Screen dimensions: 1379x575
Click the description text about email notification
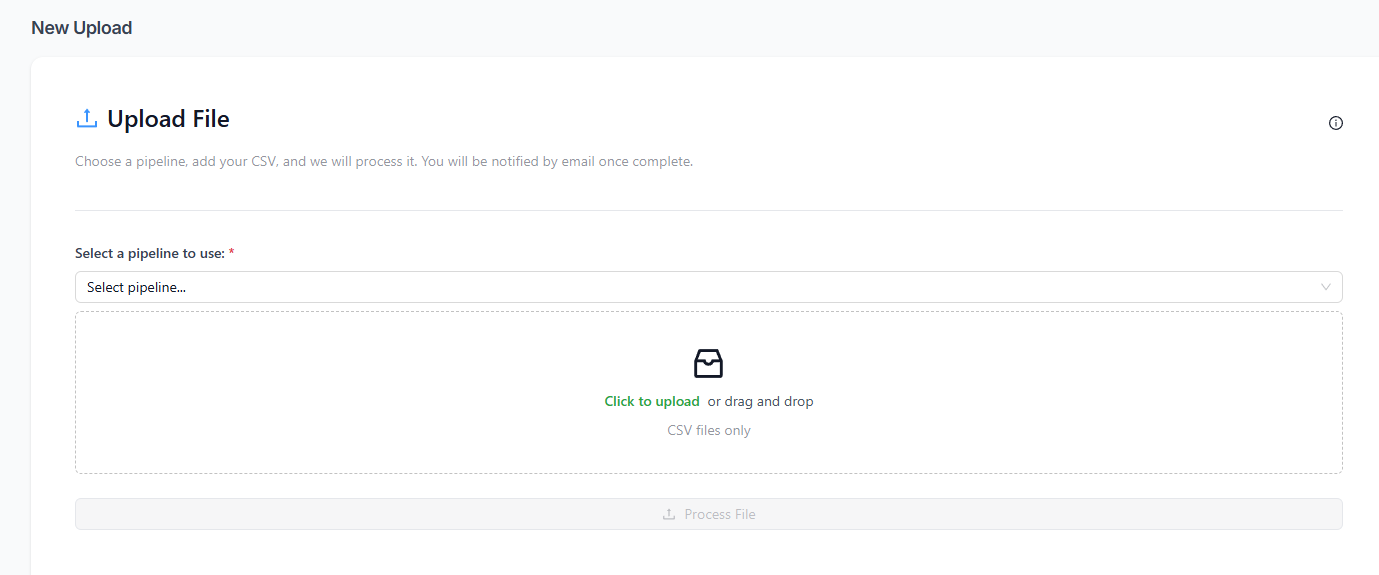click(384, 161)
